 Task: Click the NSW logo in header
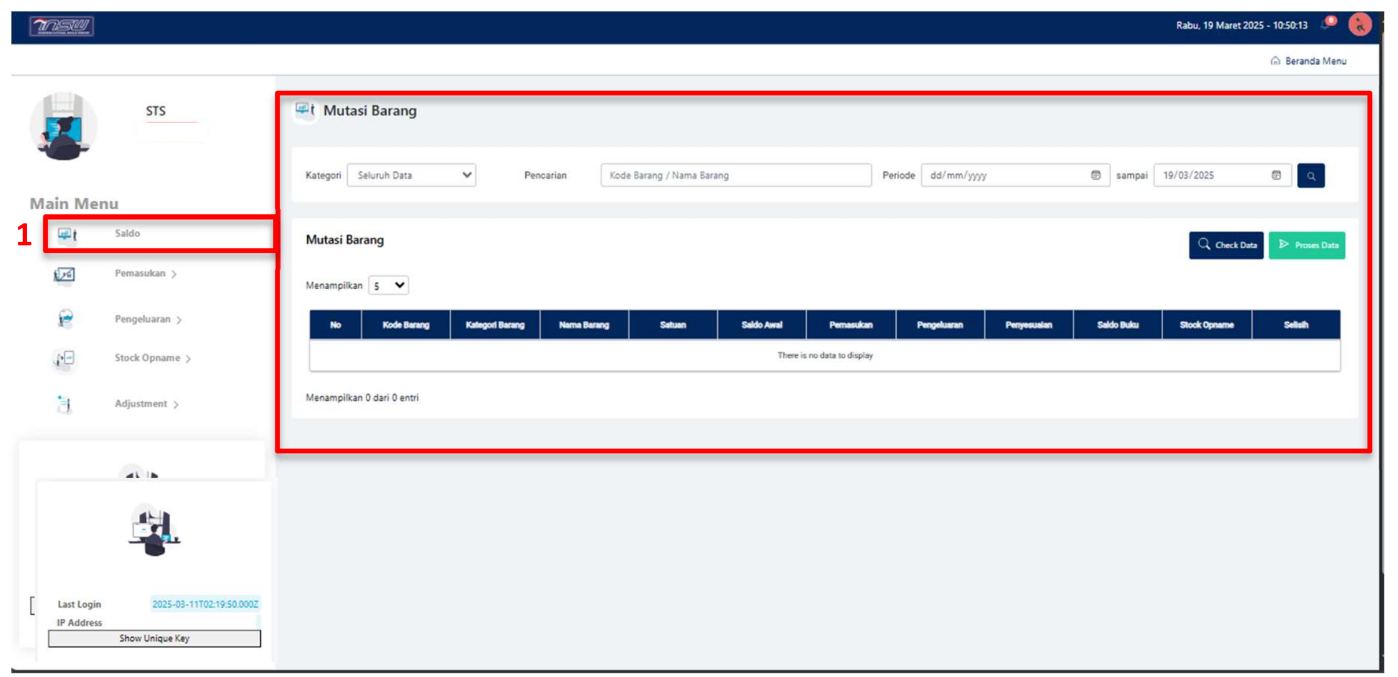[62, 27]
